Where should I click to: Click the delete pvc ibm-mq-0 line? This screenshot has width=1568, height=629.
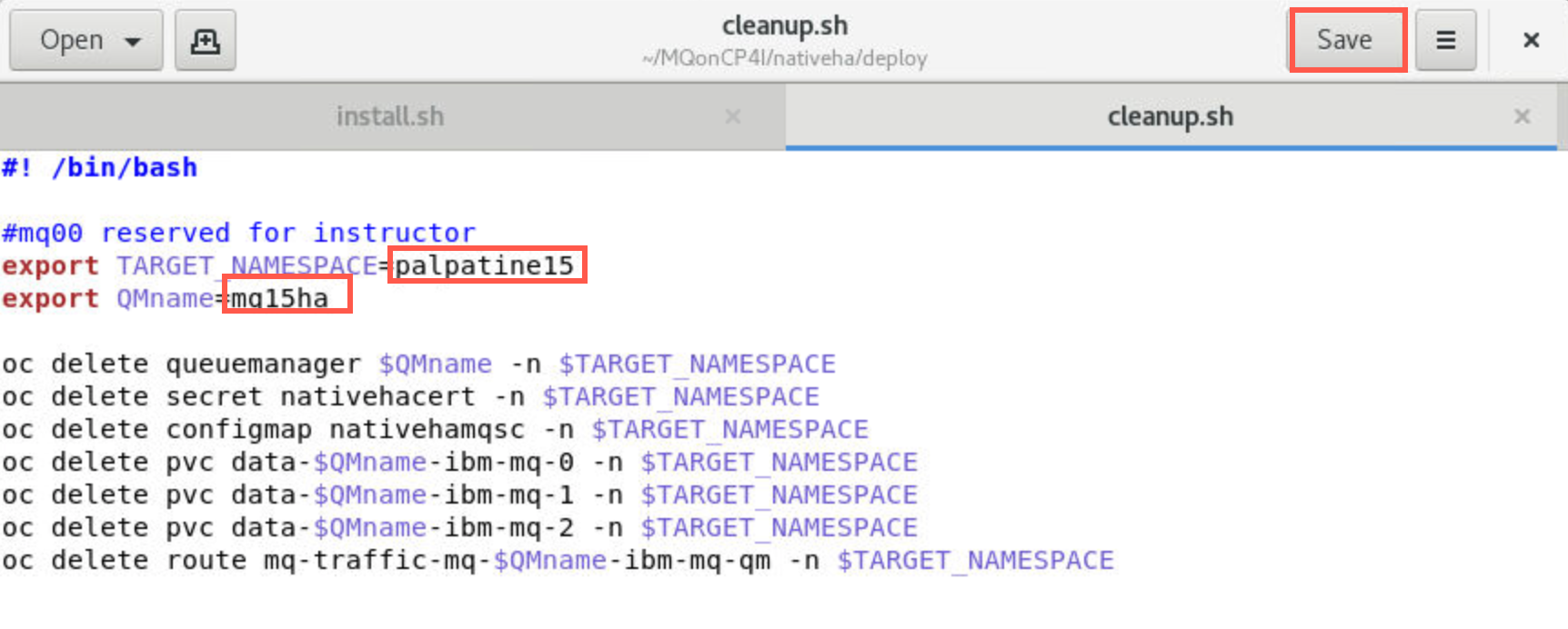tap(459, 462)
